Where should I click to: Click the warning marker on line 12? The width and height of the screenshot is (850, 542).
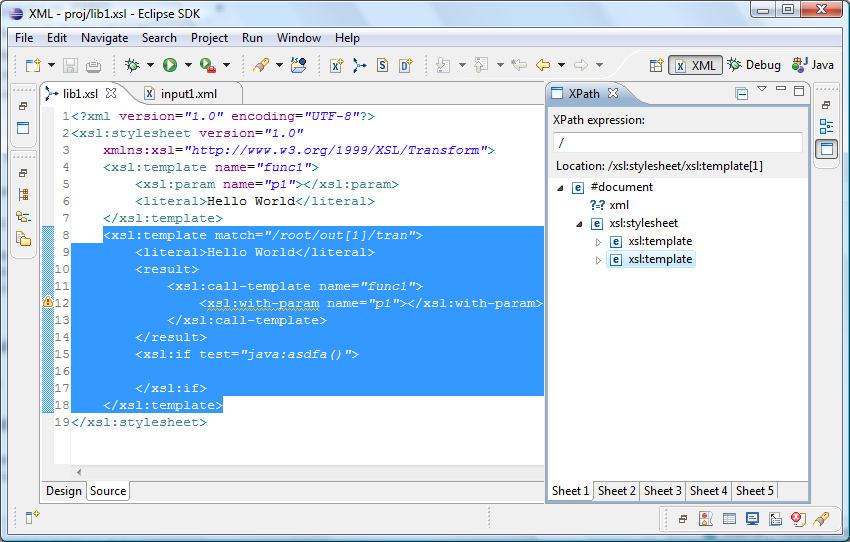[x=48, y=302]
